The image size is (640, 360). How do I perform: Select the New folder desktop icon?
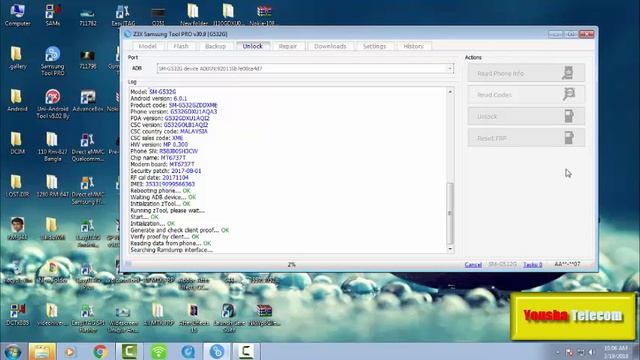193,15
